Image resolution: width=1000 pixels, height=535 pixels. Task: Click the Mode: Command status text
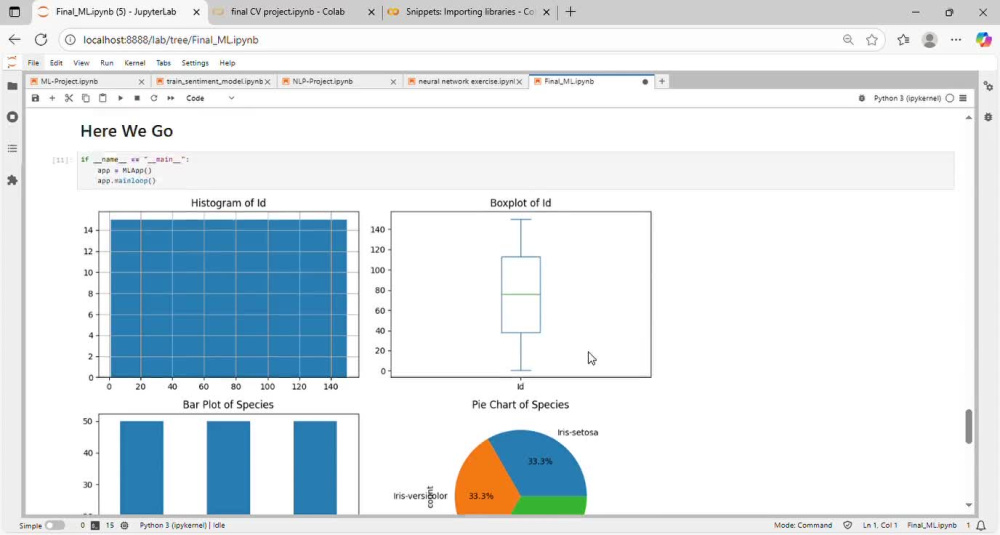pos(803,525)
